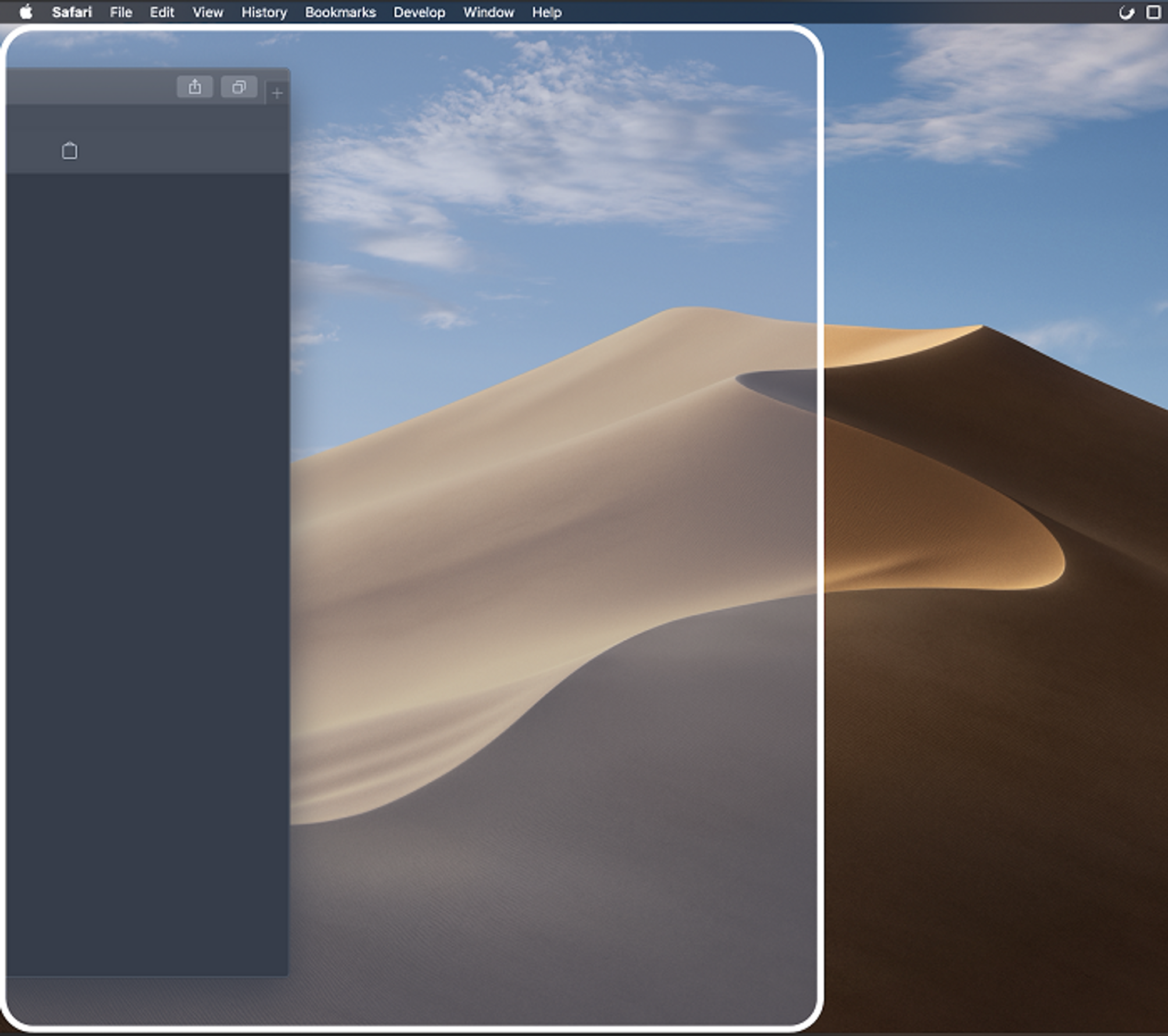Click the square icon in the menu bar
This screenshot has width=1168, height=1036.
[1153, 12]
